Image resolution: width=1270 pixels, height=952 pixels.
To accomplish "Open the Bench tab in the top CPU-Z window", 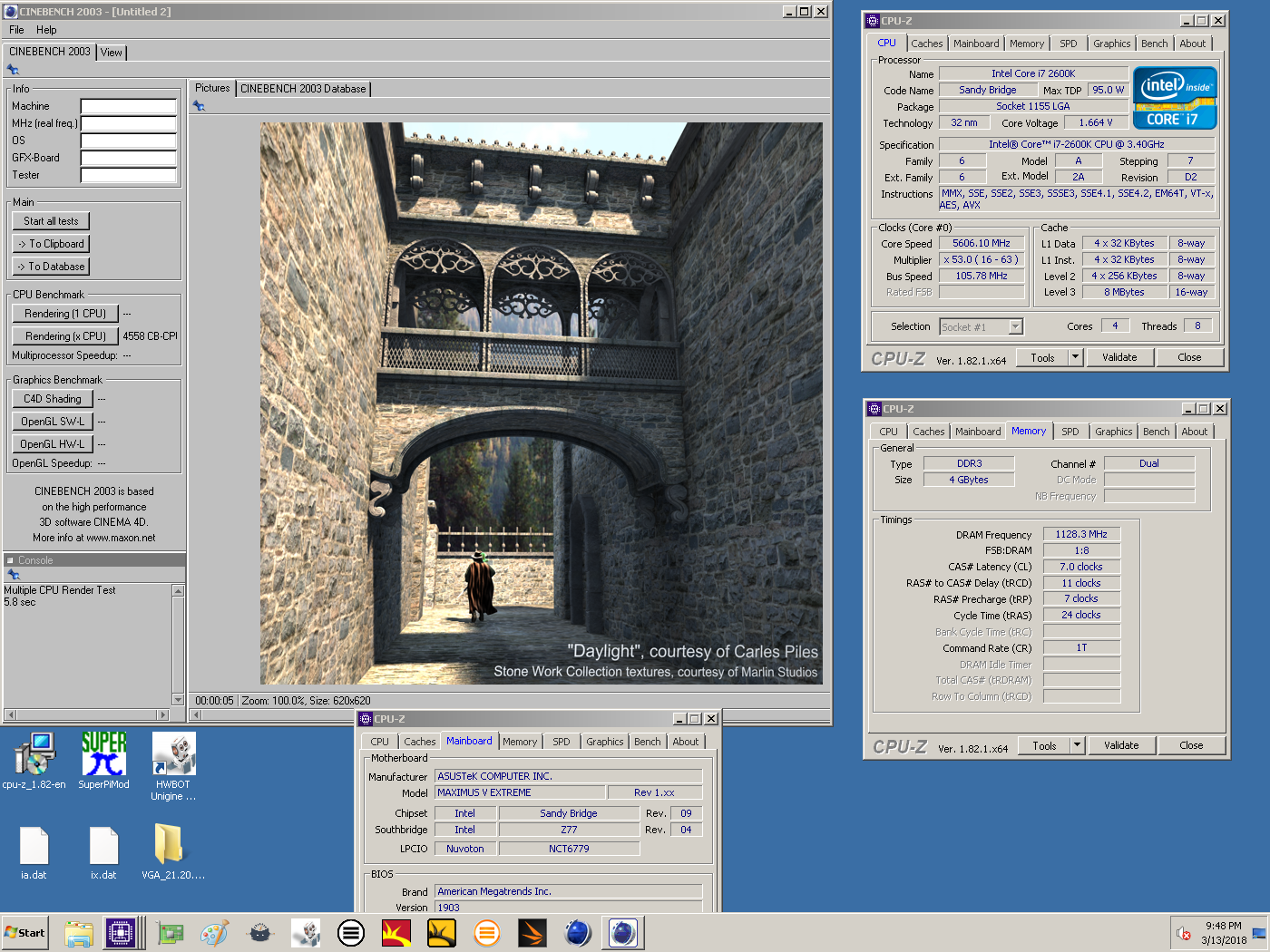I will click(x=1155, y=44).
